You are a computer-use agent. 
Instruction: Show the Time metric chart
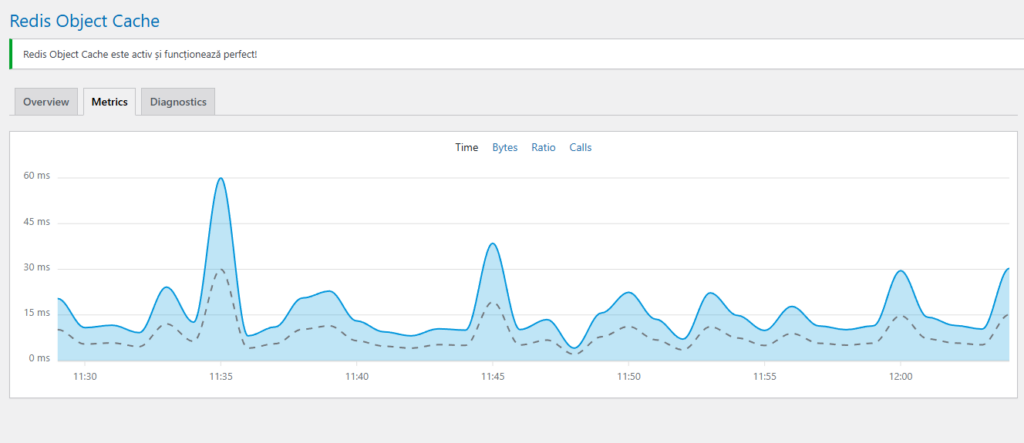click(467, 148)
